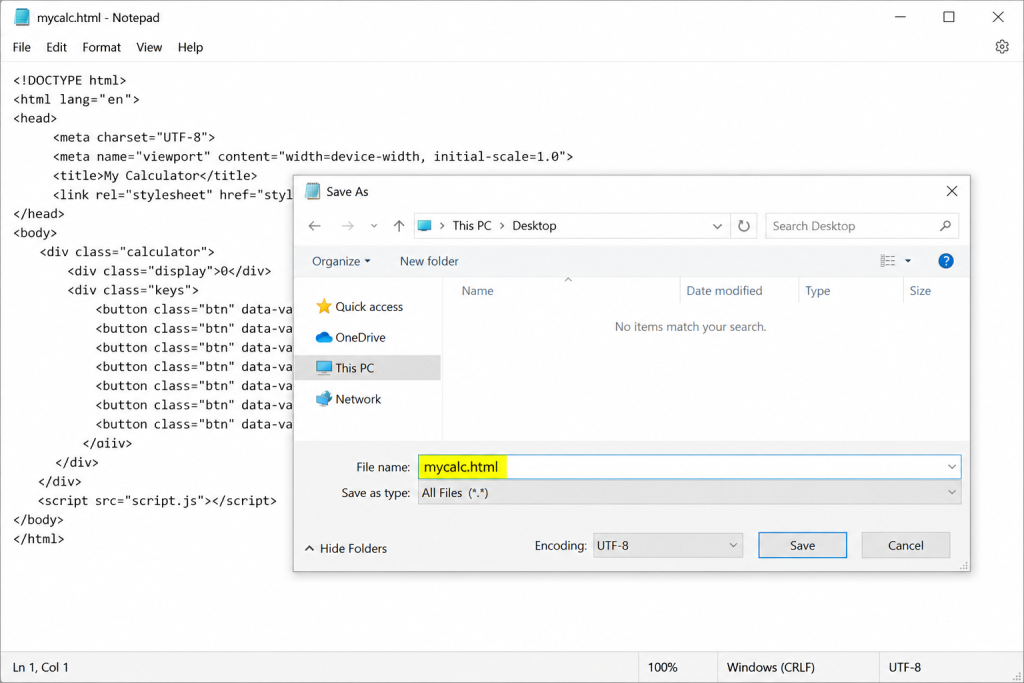1024x683 pixels.
Task: Click the div class="display" line
Action: pos(169,271)
